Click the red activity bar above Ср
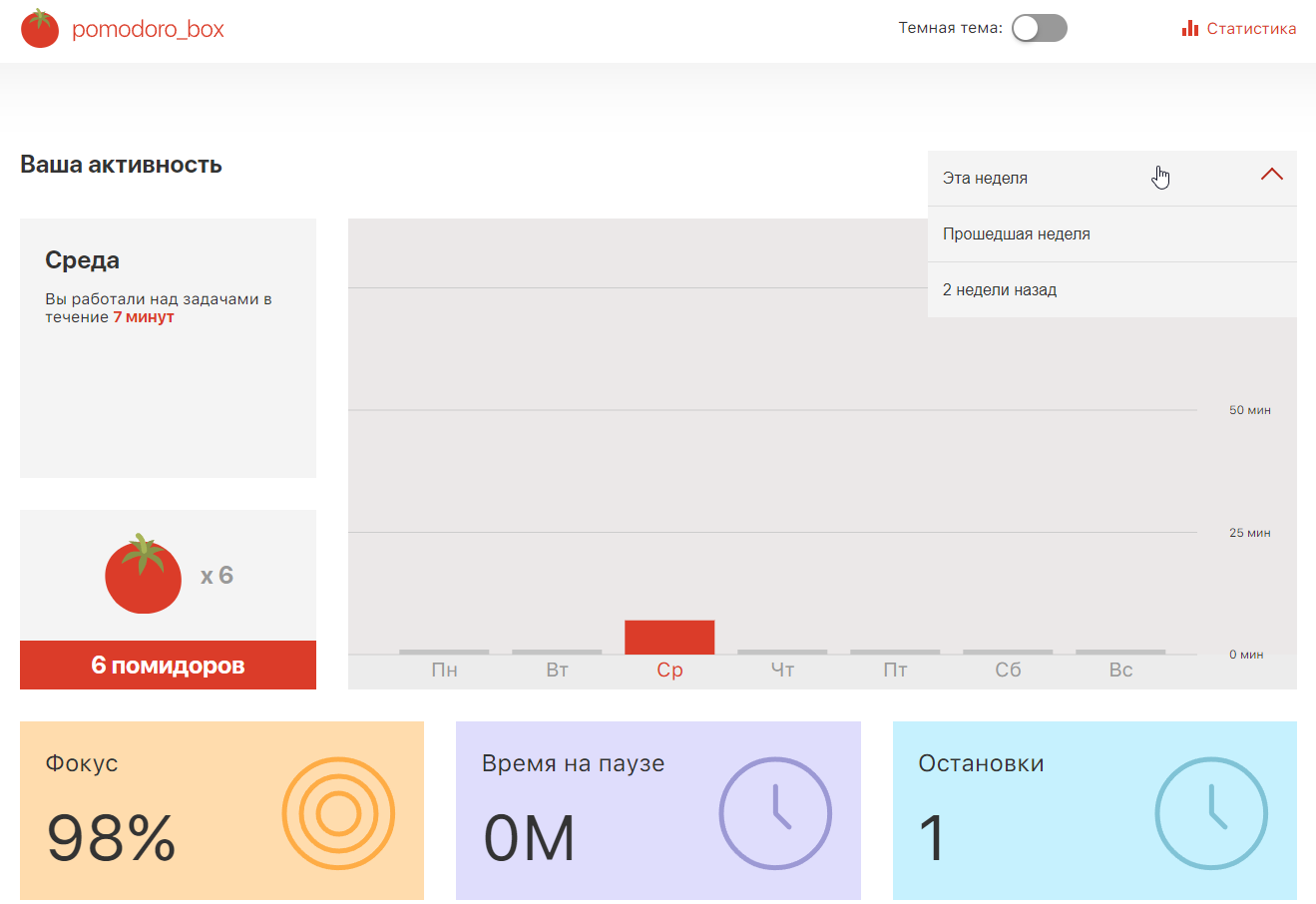 pos(668,636)
